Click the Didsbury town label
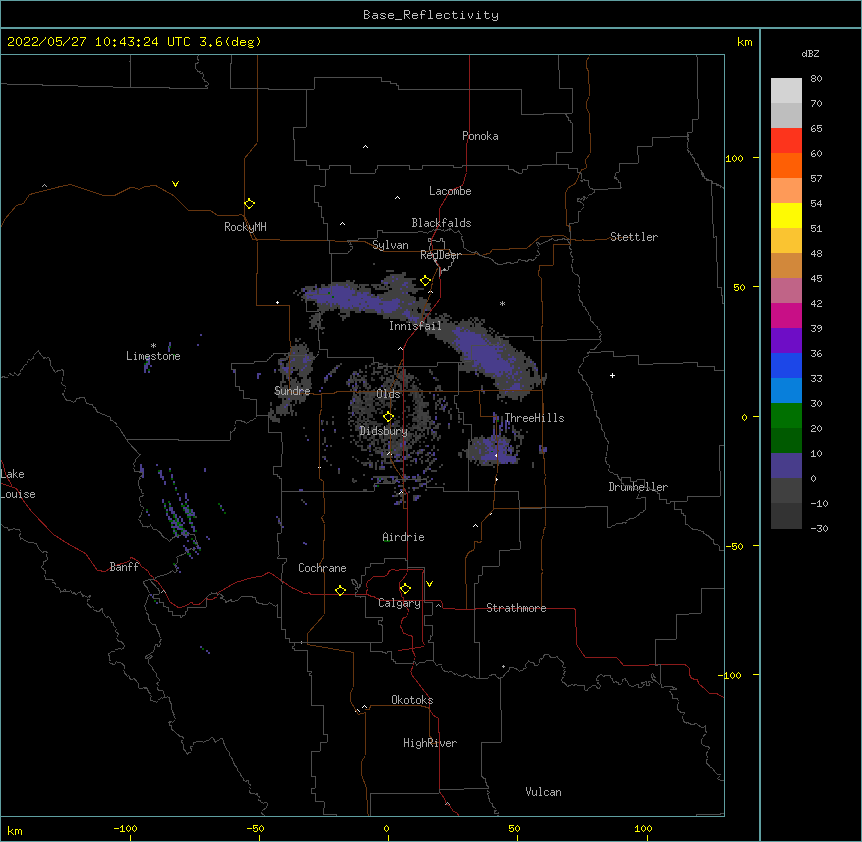The width and height of the screenshot is (862, 842). click(384, 431)
